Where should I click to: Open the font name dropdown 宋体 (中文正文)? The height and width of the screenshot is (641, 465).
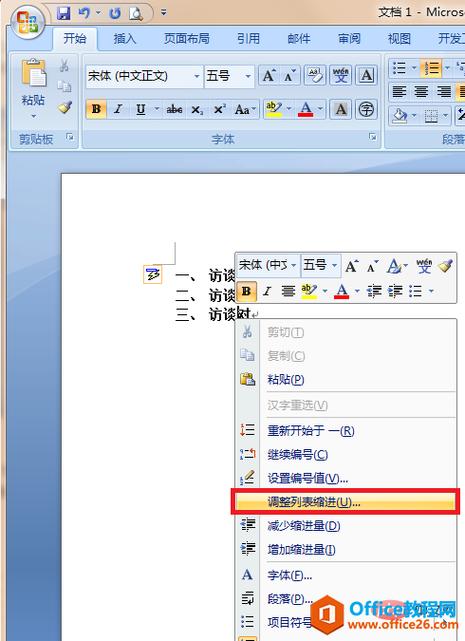tap(144, 76)
